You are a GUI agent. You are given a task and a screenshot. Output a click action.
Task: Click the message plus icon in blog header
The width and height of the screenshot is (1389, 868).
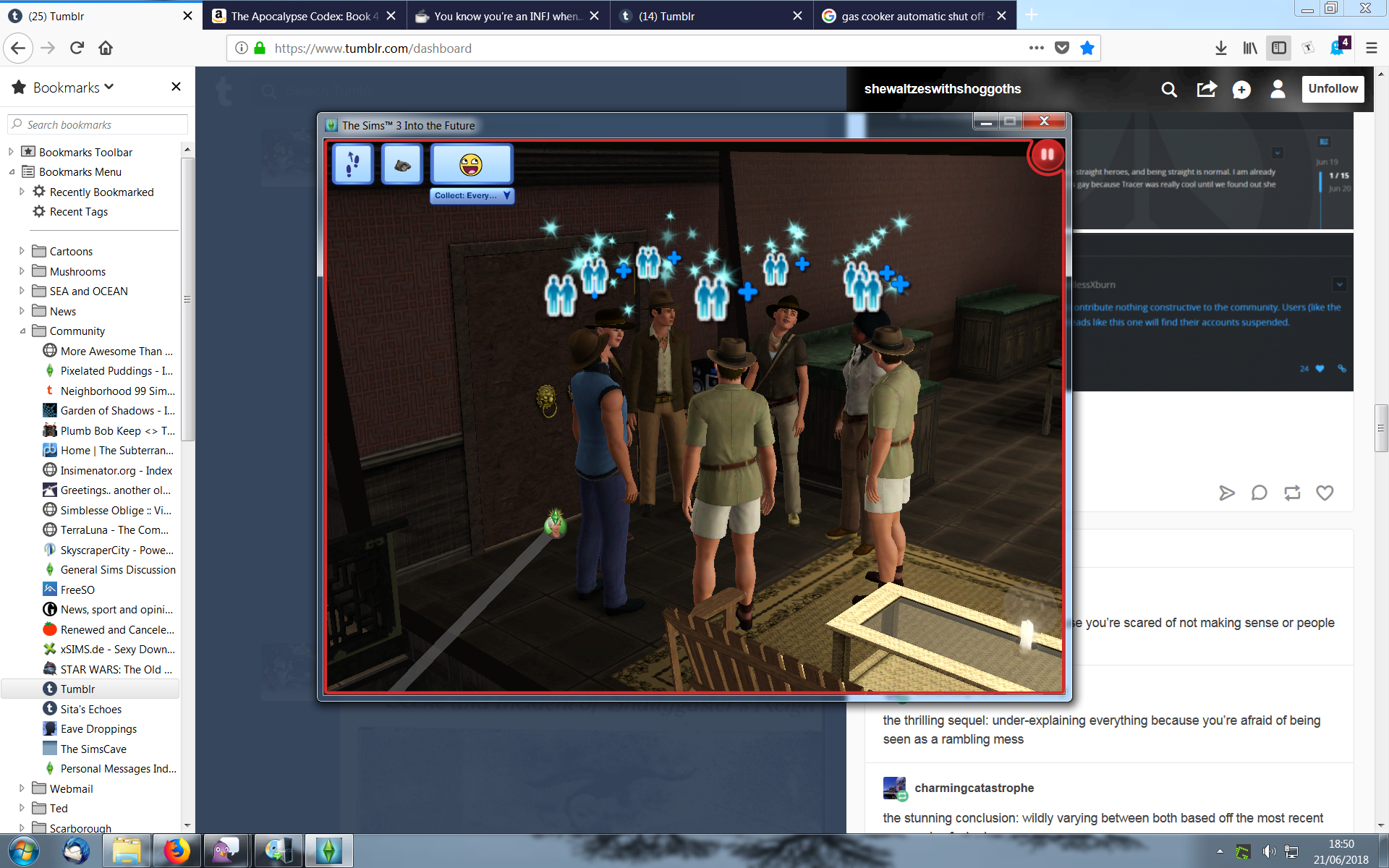(x=1241, y=90)
